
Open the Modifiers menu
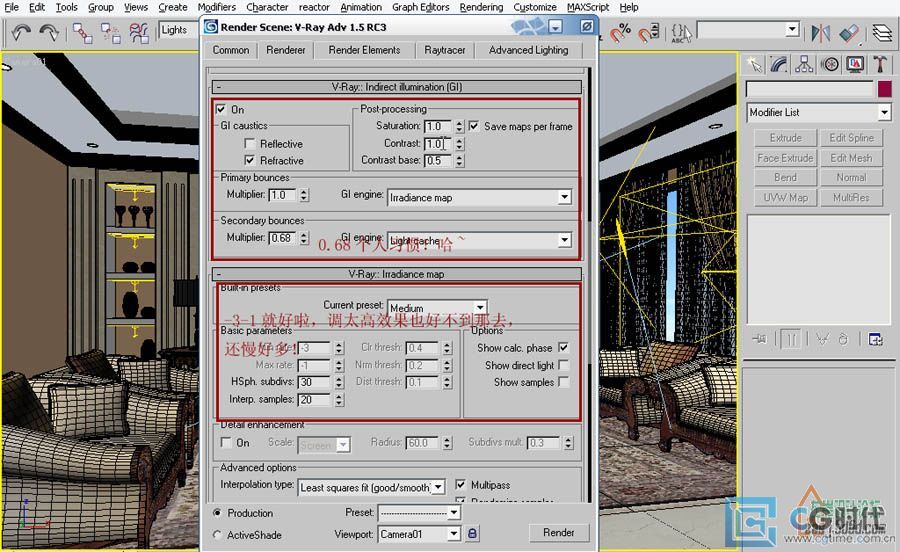coord(216,7)
